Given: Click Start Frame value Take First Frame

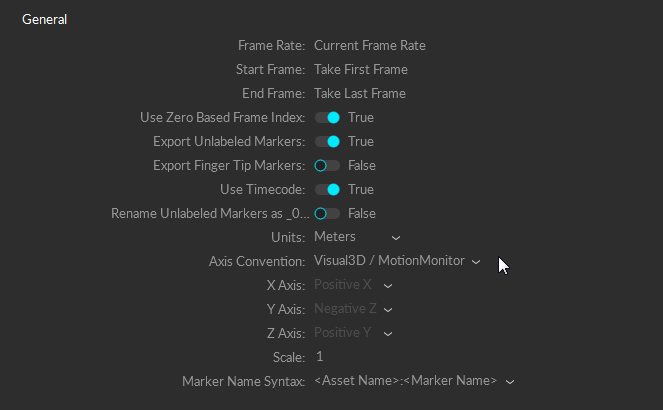Looking at the screenshot, I should 361,69.
